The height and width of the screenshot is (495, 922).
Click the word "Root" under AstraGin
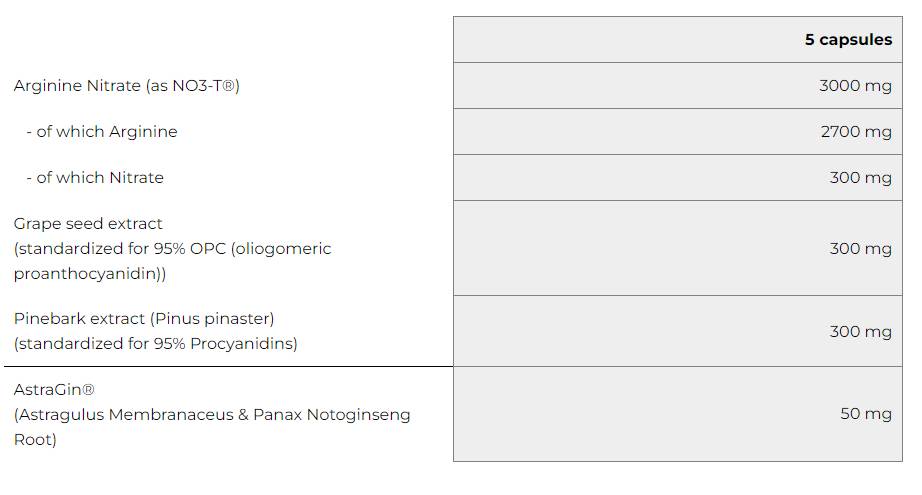34,440
